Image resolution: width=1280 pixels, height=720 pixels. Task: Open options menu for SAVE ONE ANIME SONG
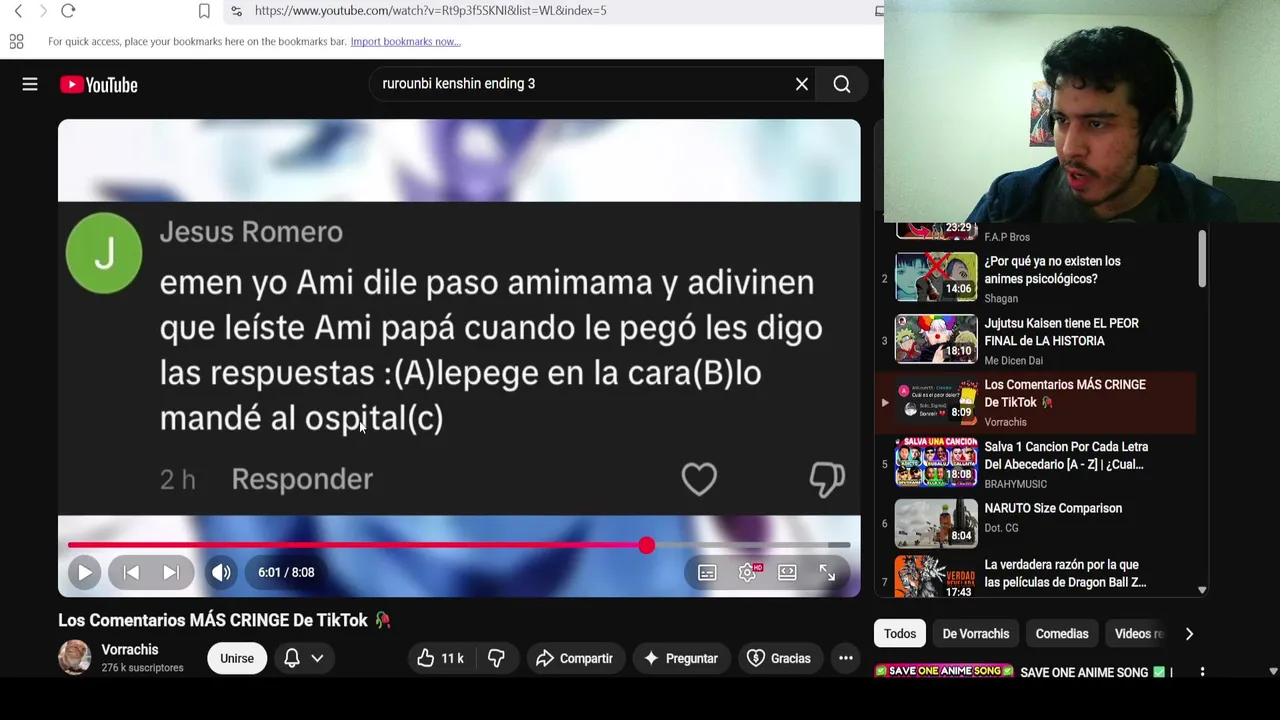tap(1202, 672)
